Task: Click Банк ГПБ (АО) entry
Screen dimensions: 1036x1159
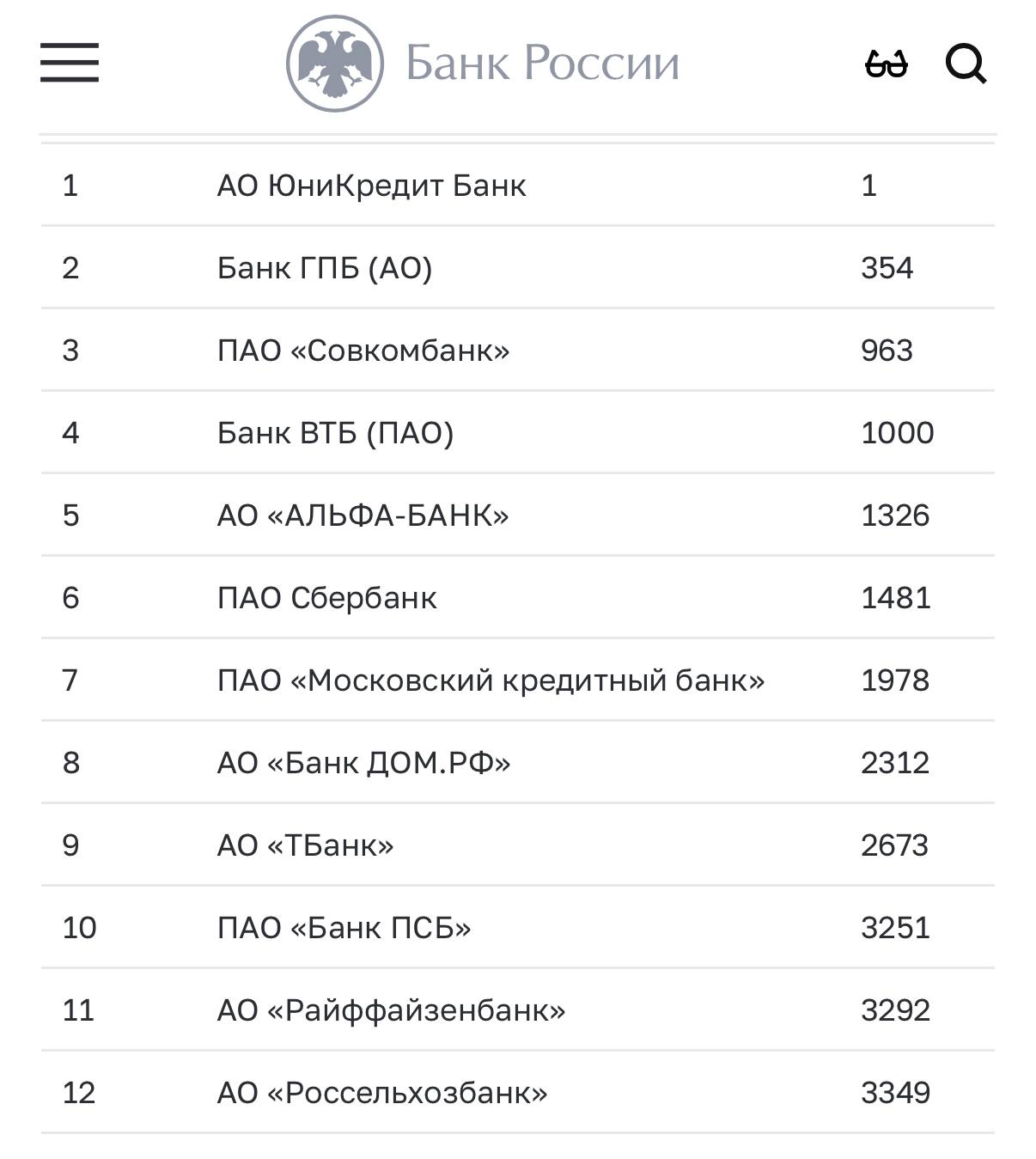Action: pos(325,268)
